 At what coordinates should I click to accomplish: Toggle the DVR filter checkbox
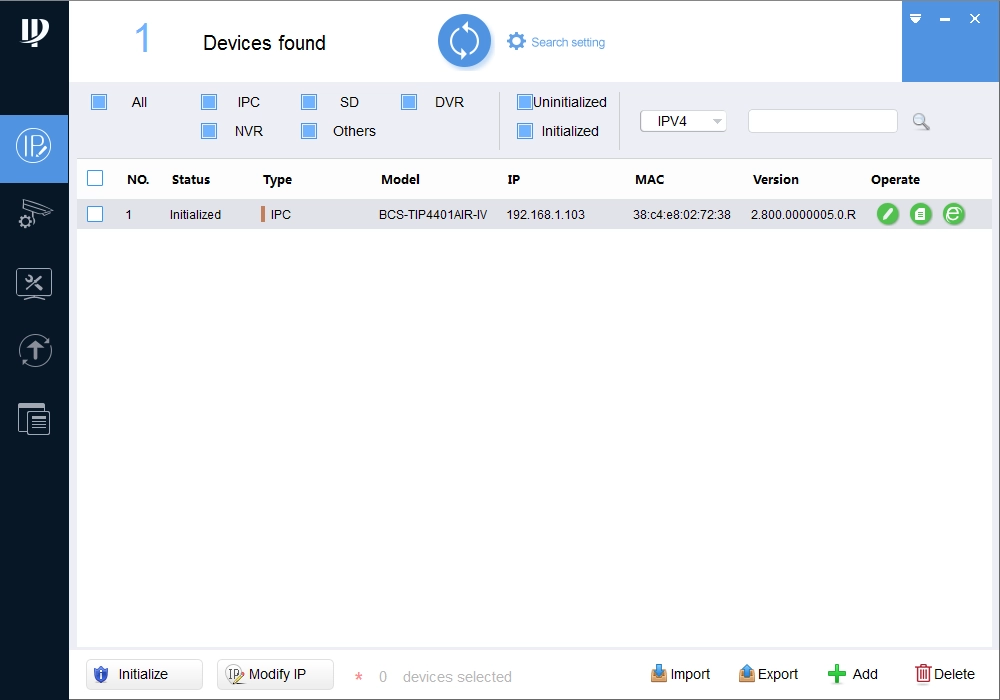tap(409, 102)
